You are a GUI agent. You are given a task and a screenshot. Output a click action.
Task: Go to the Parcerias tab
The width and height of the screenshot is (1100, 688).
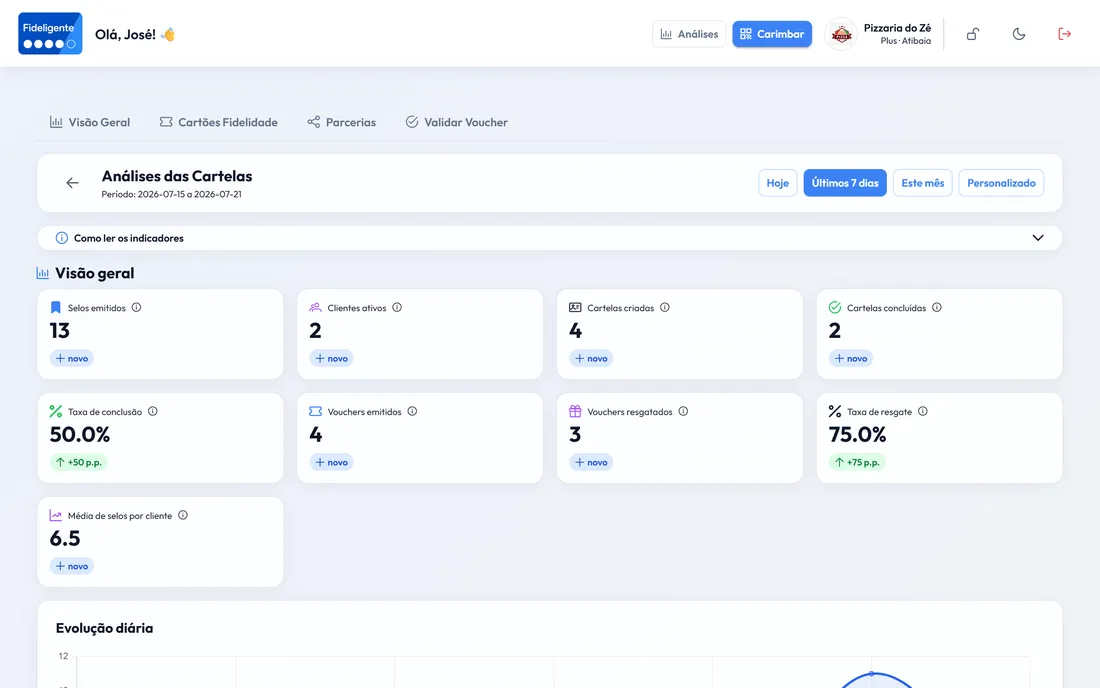pyautogui.click(x=342, y=122)
